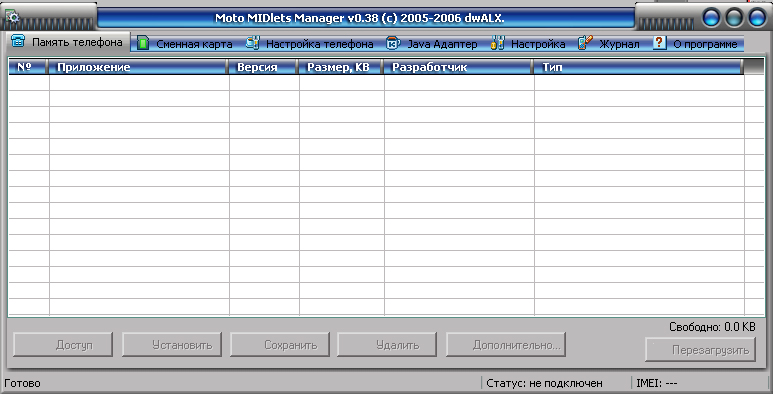Viewport: 773px width, 394px height.
Task: Click the Перезагрузить button
Action: point(701,350)
